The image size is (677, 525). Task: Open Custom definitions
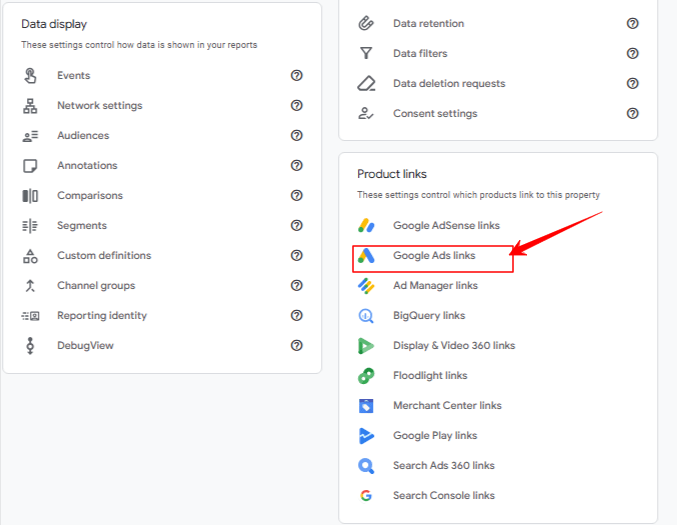click(x=104, y=256)
